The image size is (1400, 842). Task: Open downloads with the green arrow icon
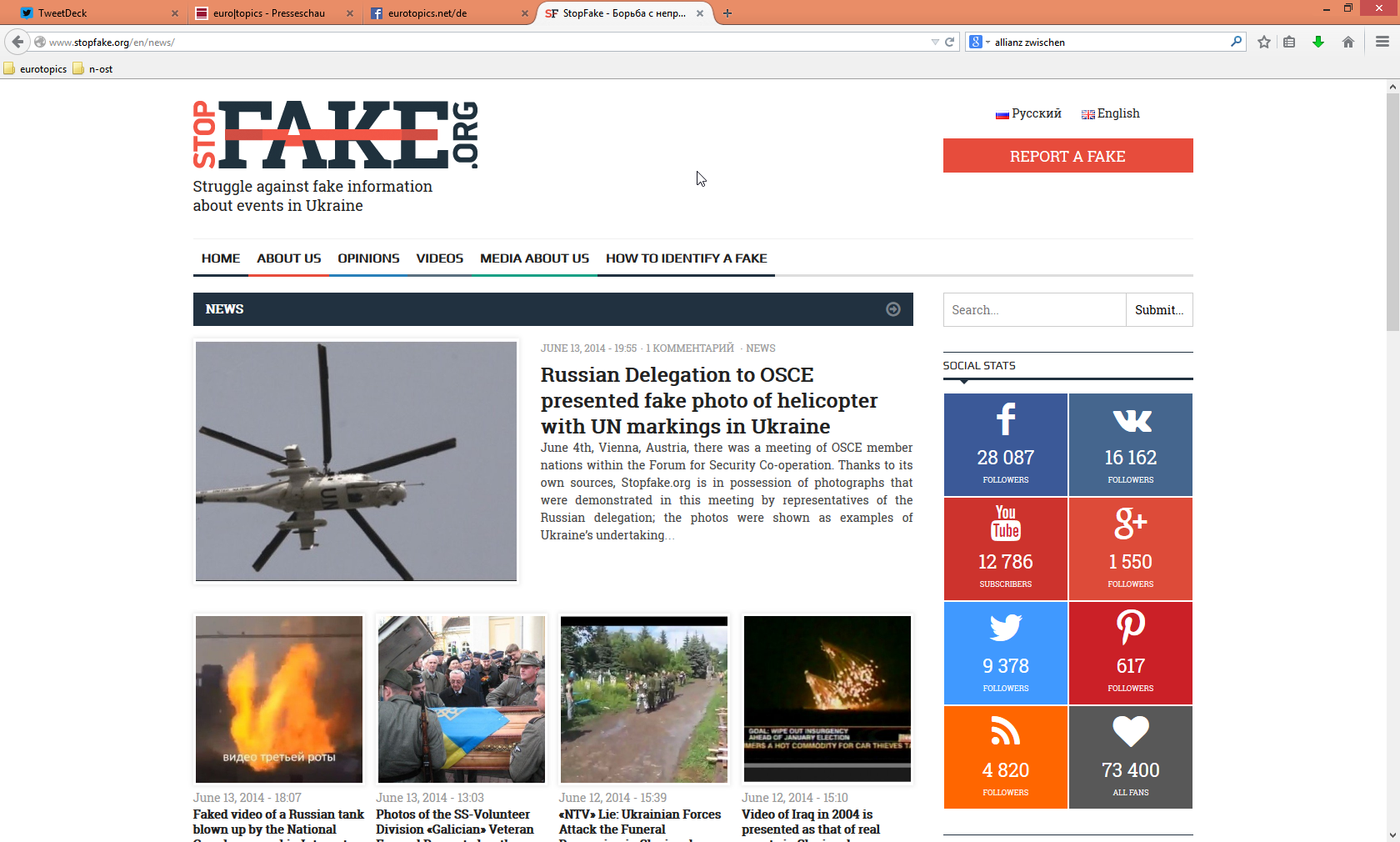[x=1318, y=42]
